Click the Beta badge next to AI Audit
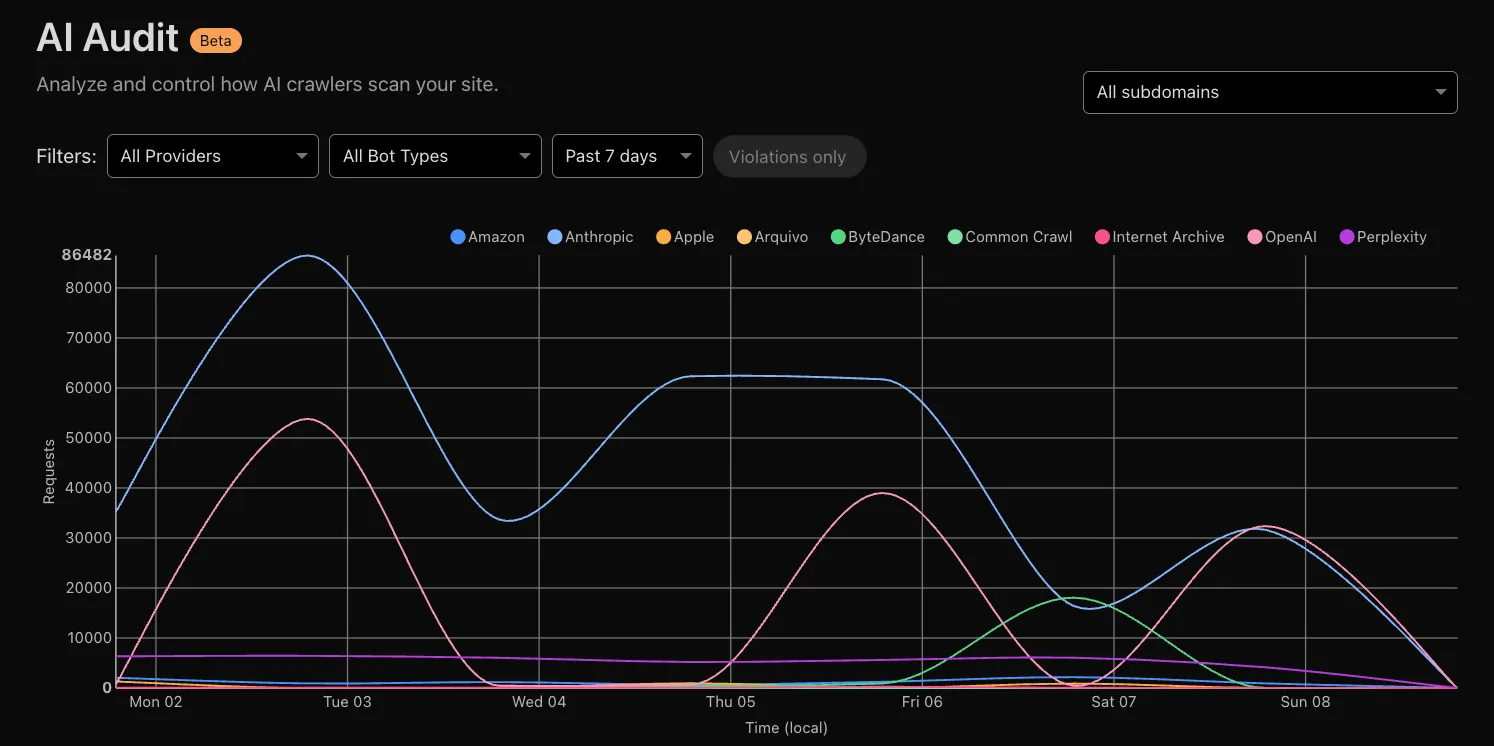Viewport: 1494px width, 746px height. click(x=215, y=40)
